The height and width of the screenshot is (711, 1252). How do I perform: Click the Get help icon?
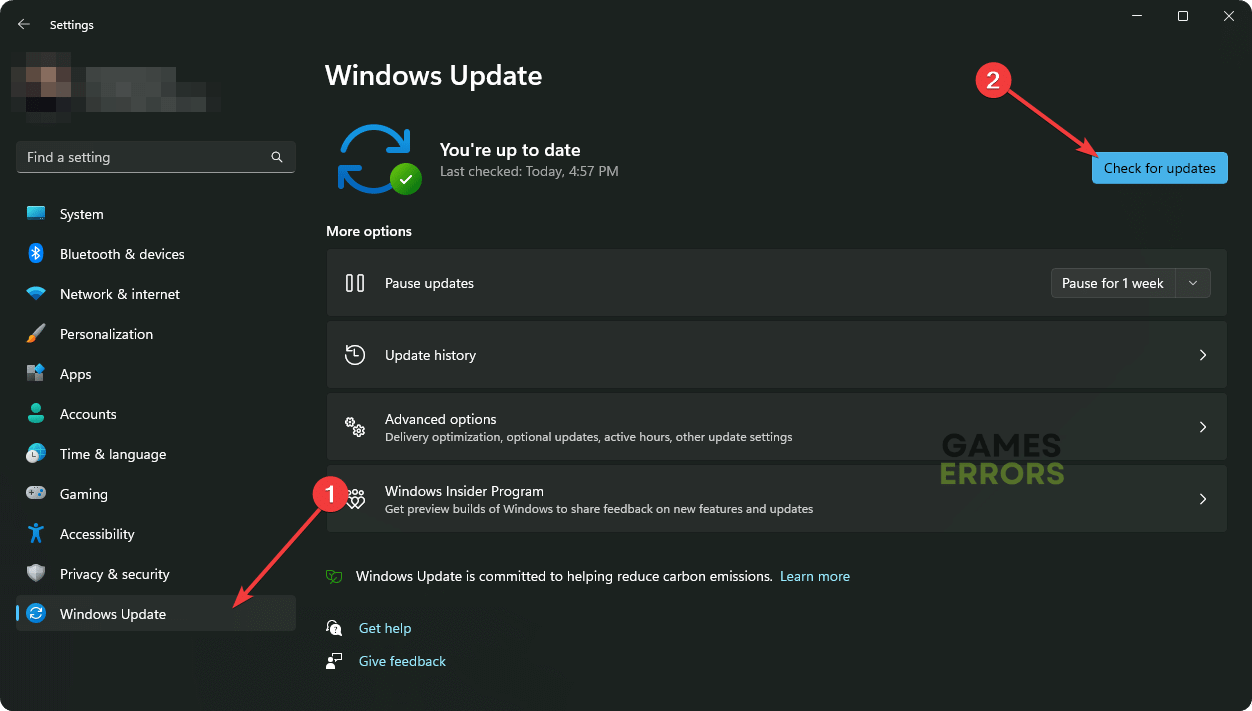click(x=335, y=628)
